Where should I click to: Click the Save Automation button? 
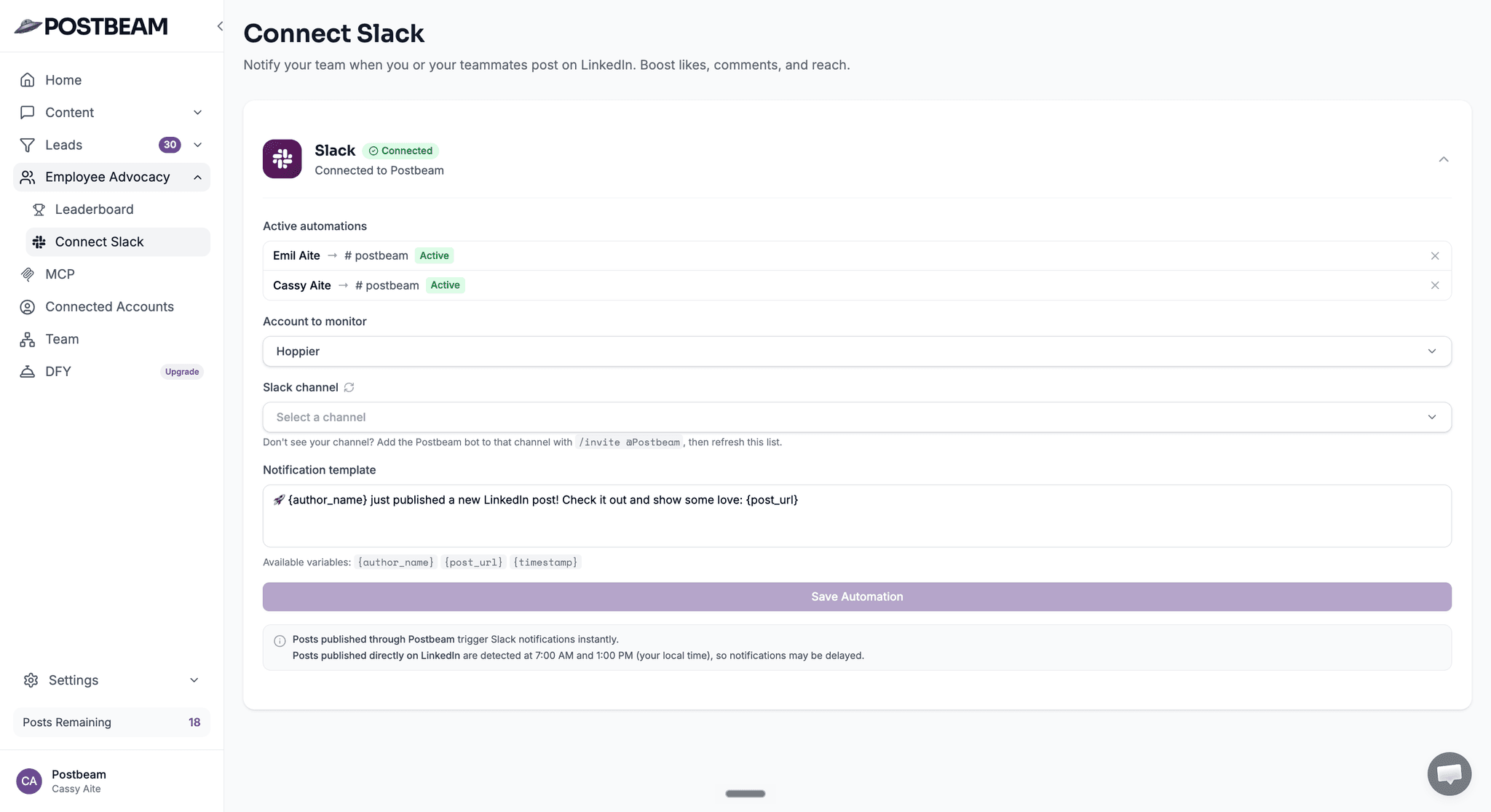(857, 597)
